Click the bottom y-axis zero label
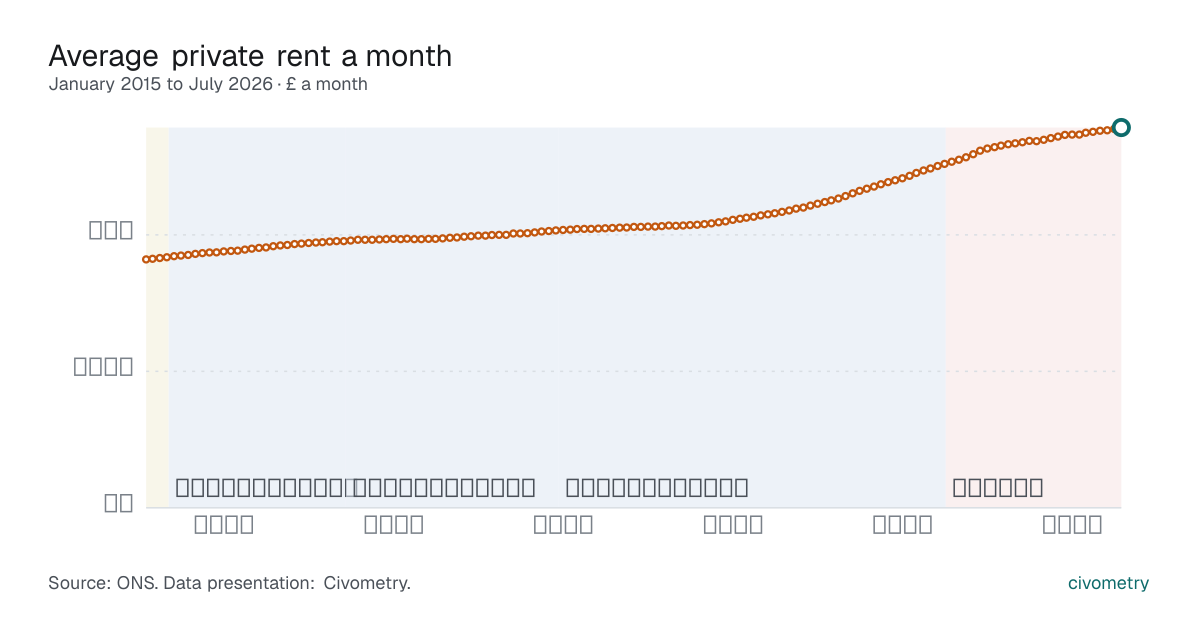 tap(119, 503)
